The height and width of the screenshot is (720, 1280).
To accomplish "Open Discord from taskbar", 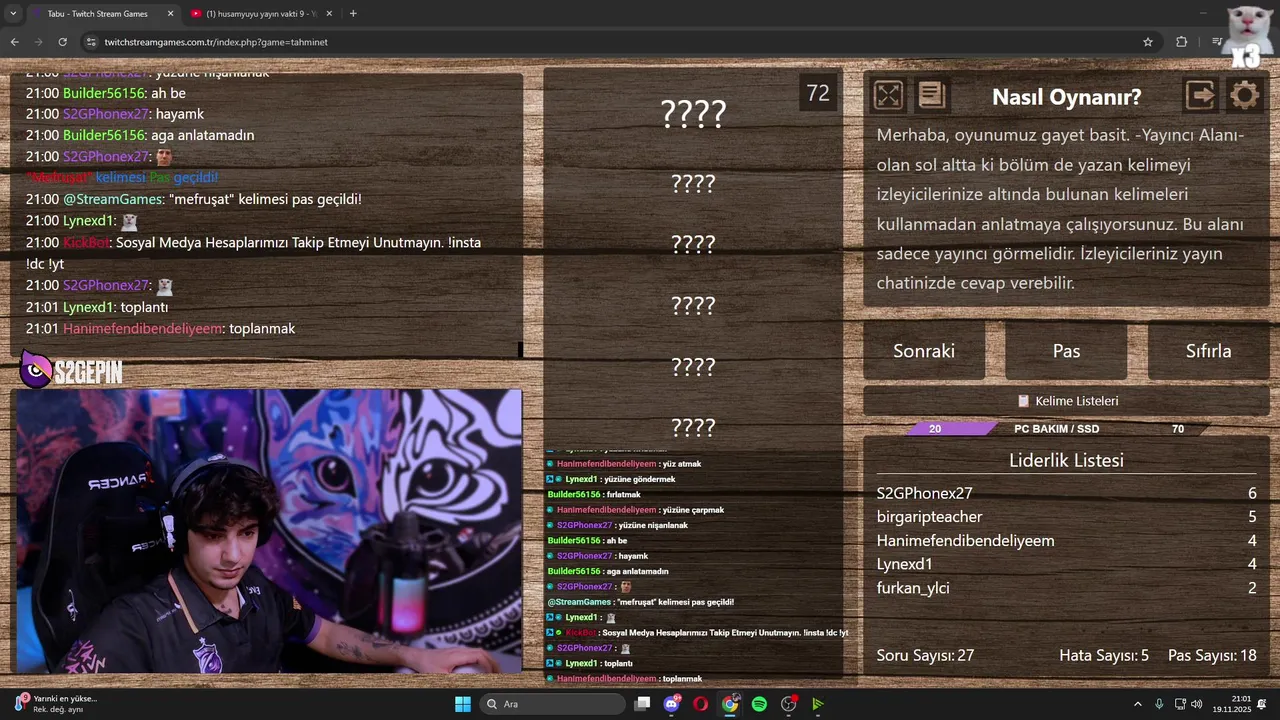I will coord(672,704).
